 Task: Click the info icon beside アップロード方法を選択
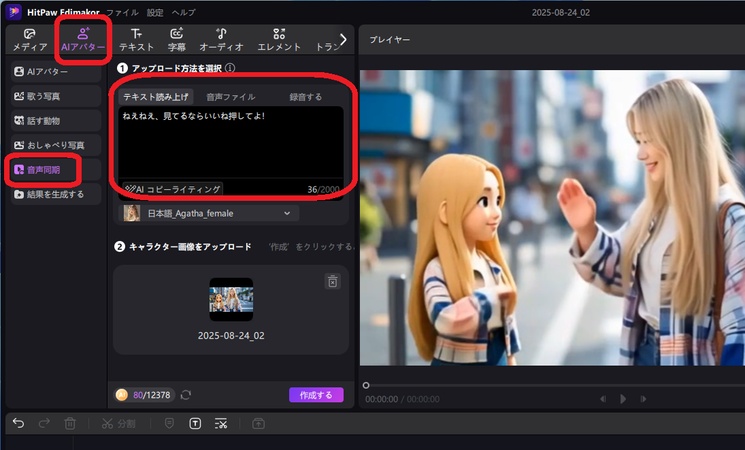coord(230,68)
